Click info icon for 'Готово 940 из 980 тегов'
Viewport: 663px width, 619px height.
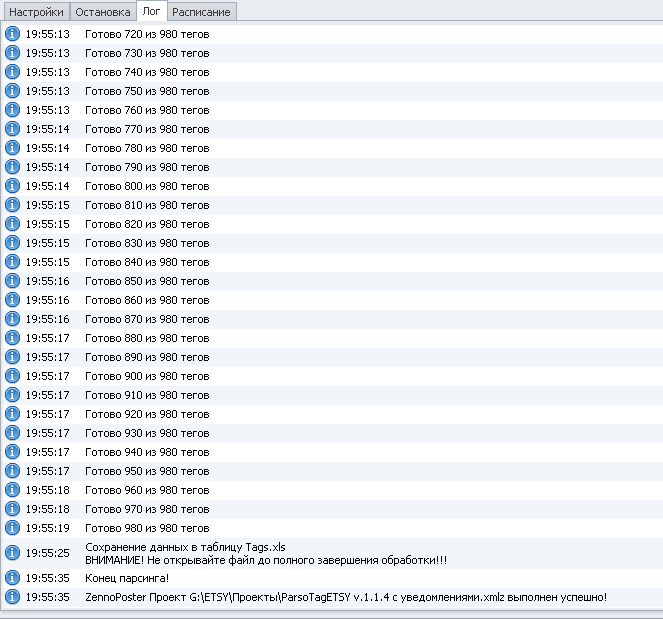[x=12, y=452]
